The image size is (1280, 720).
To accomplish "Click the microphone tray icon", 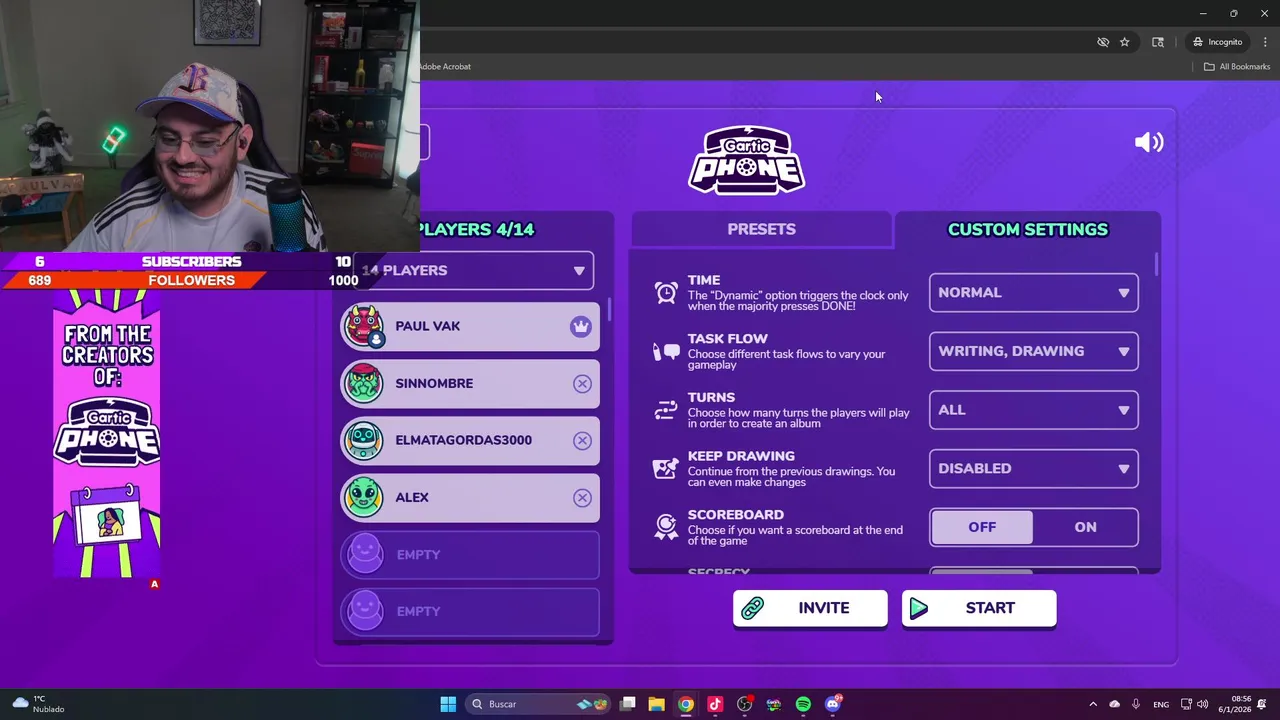I will [x=1136, y=704].
